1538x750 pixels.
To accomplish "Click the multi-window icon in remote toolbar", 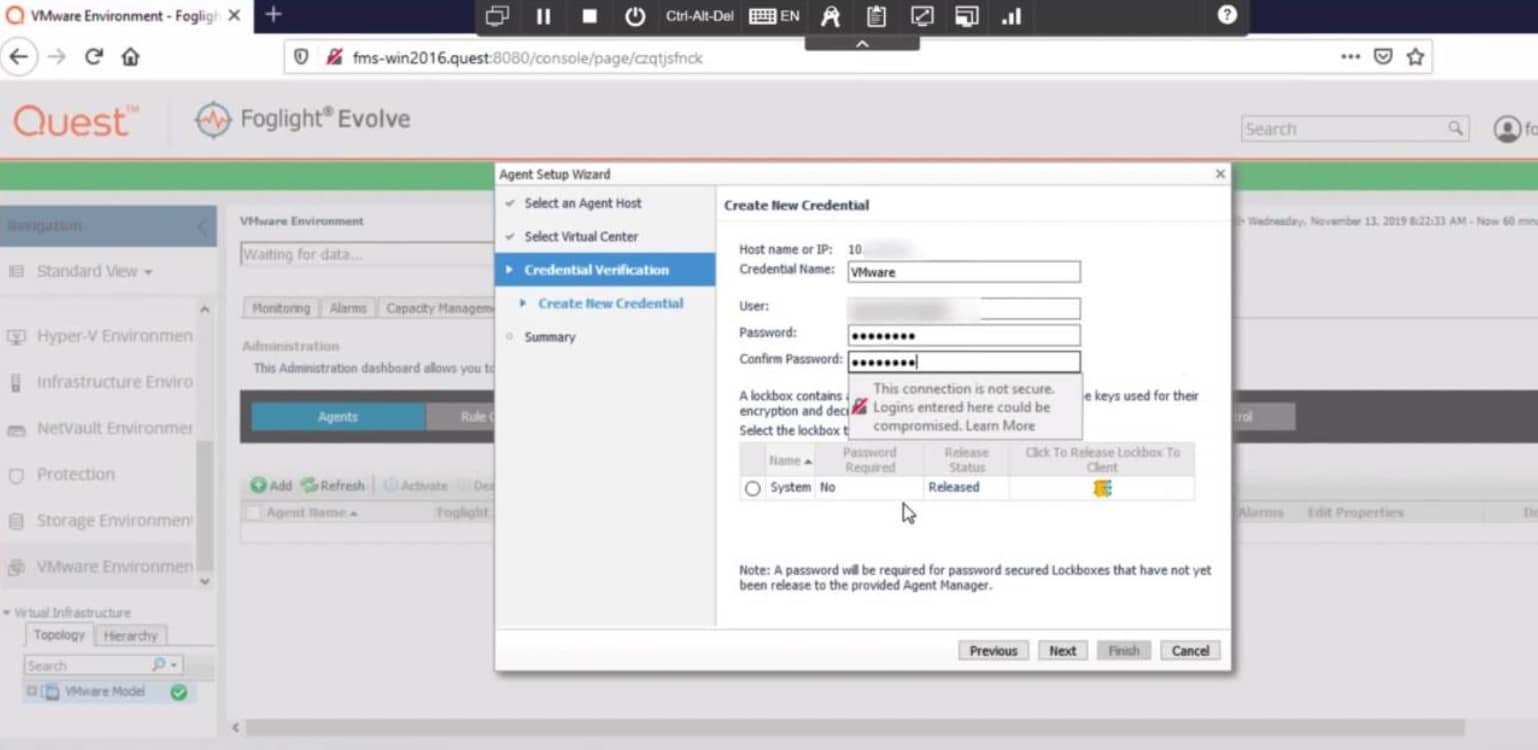I will [967, 16].
